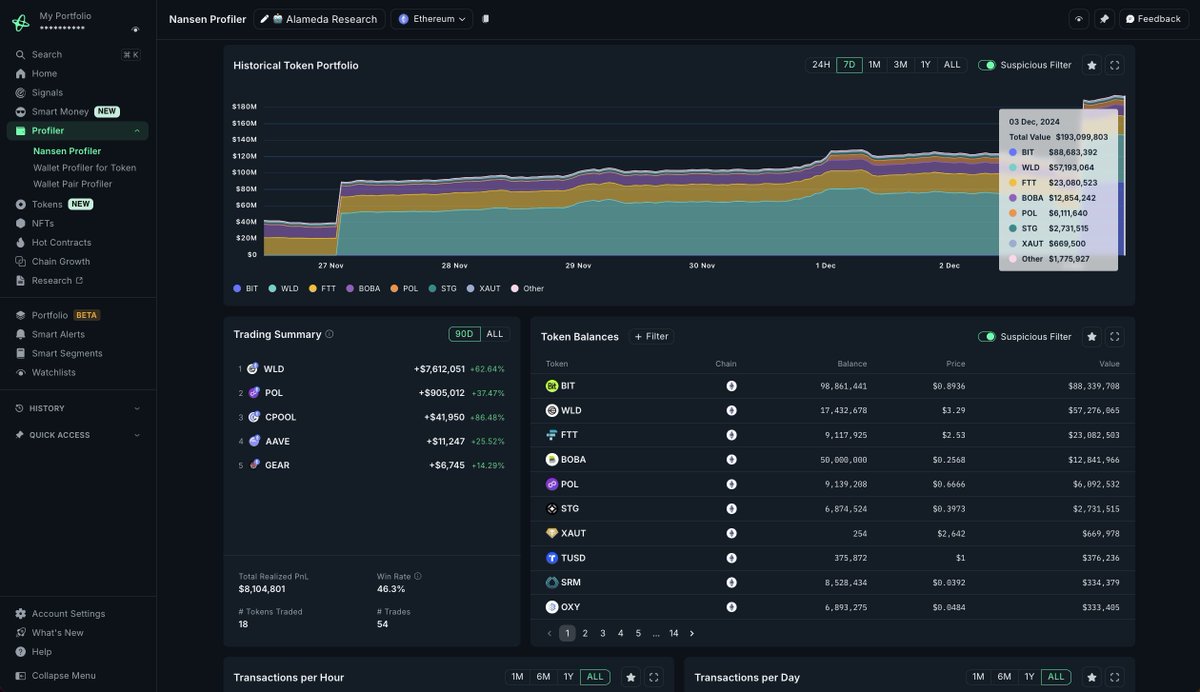The width and height of the screenshot is (1200, 692).
Task: Edit Alameda Research wallet label
Action: point(265,19)
